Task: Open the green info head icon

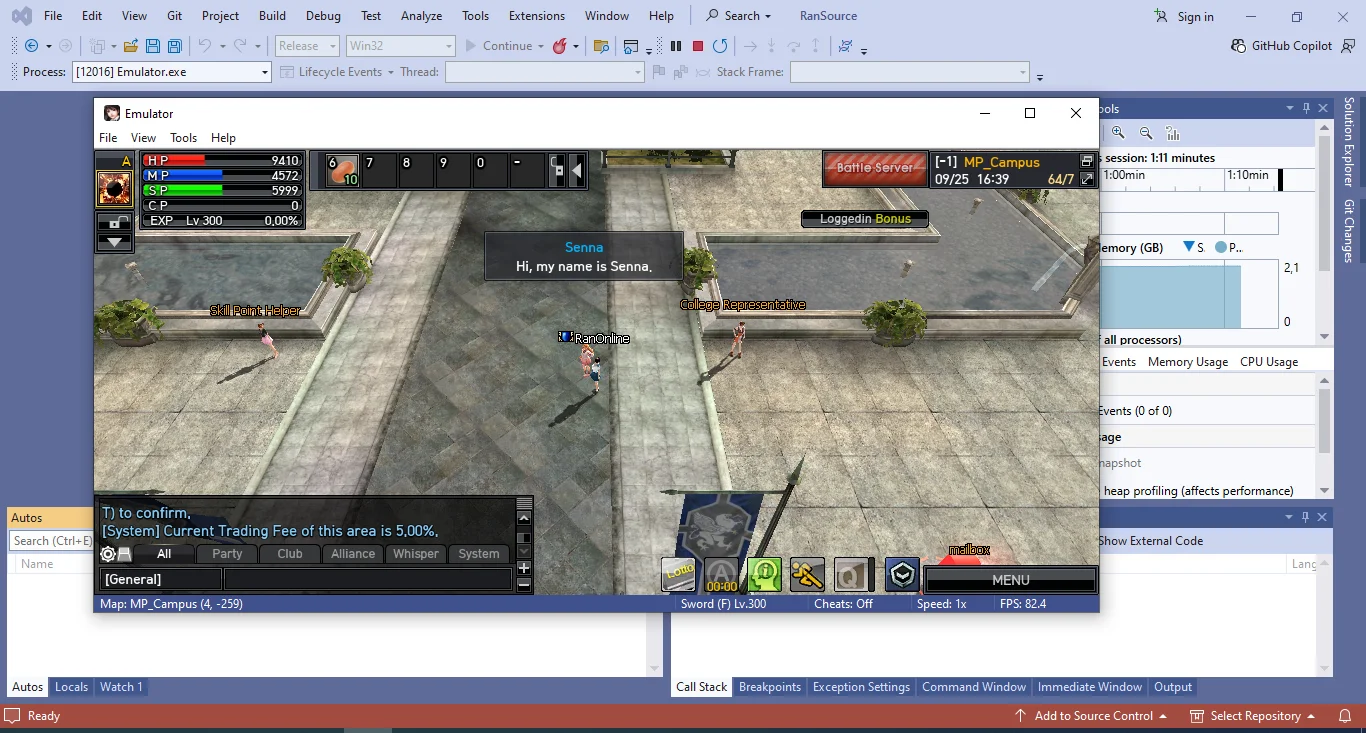Action: 765,574
